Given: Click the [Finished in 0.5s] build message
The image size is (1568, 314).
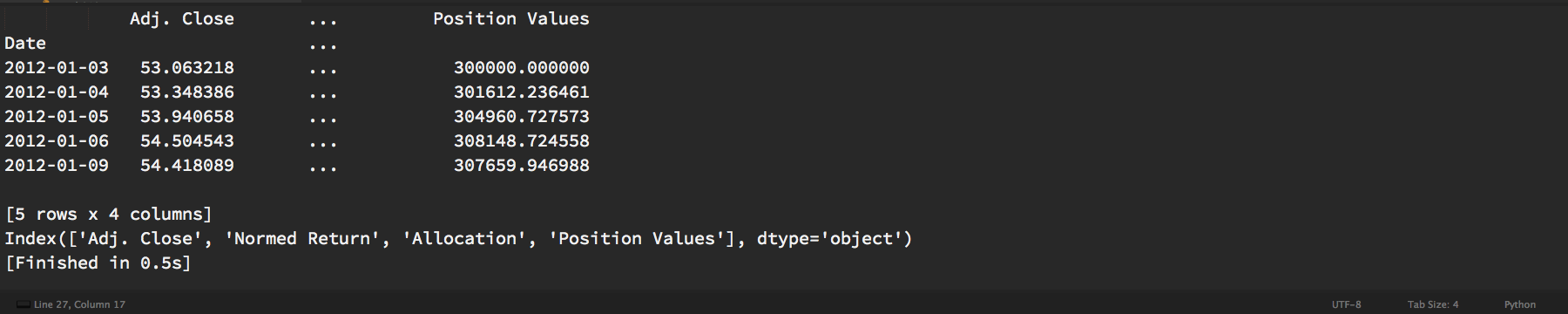Looking at the screenshot, I should coord(98,263).
